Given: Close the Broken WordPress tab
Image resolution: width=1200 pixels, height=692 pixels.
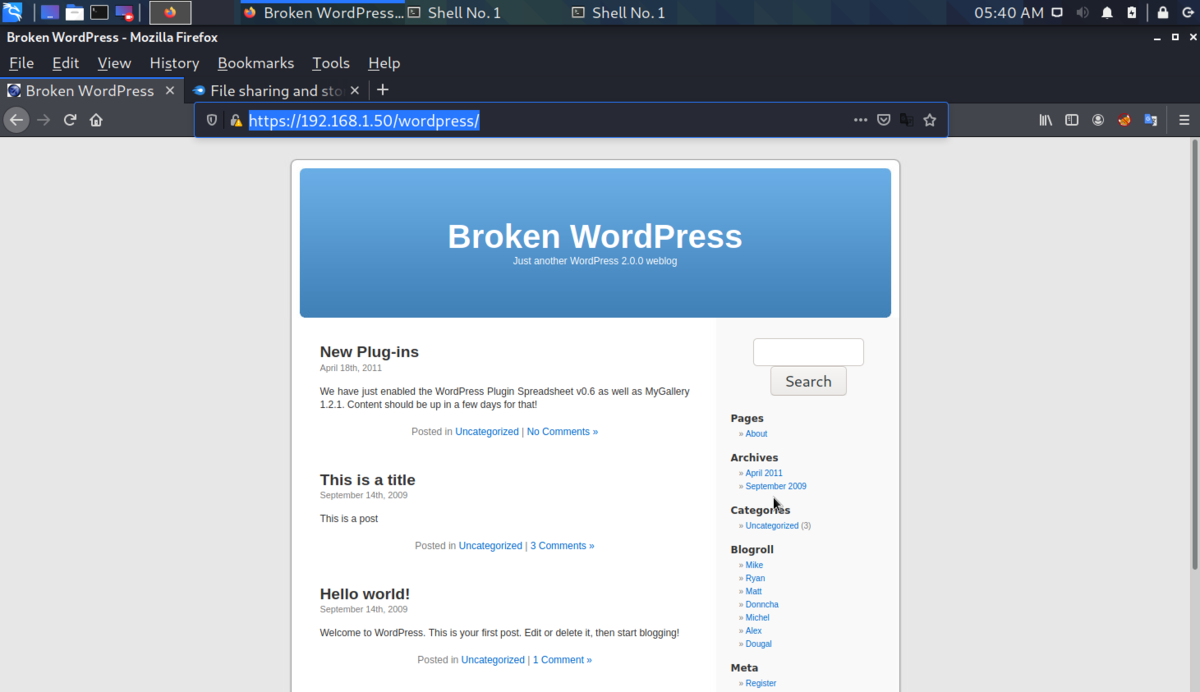Looking at the screenshot, I should click(169, 90).
